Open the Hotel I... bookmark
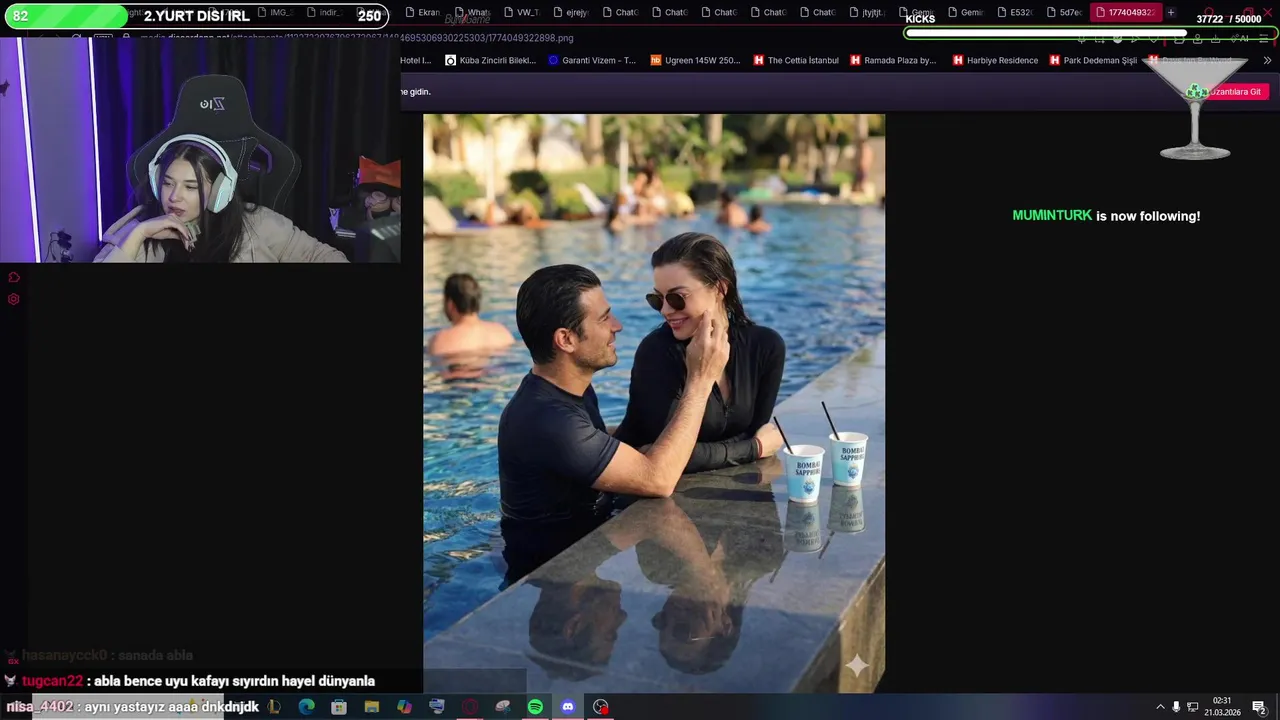This screenshot has width=1280, height=720. [x=416, y=60]
